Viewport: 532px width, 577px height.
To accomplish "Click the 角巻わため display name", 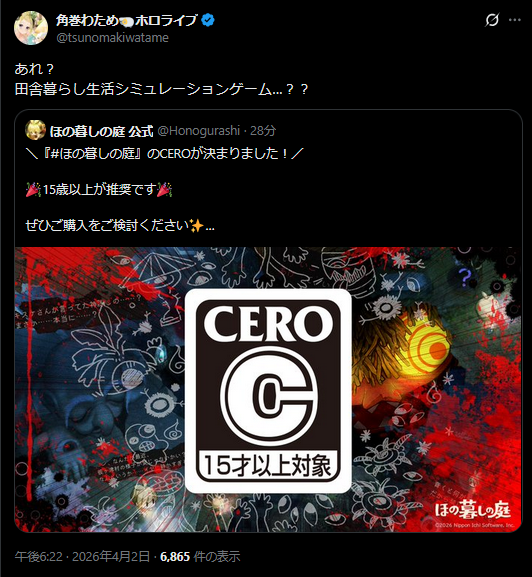I will 87,21.
